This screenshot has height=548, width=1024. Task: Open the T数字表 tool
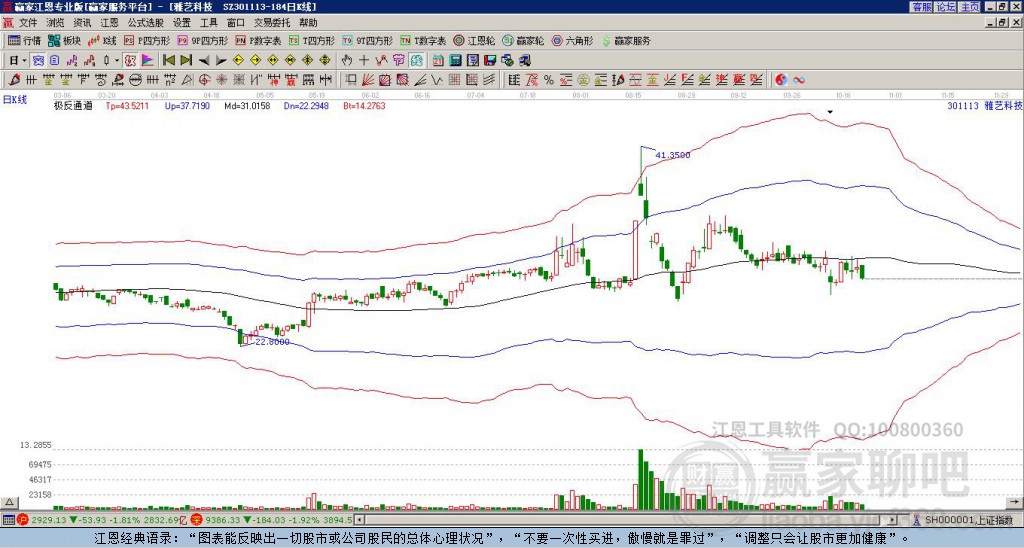(x=423, y=40)
